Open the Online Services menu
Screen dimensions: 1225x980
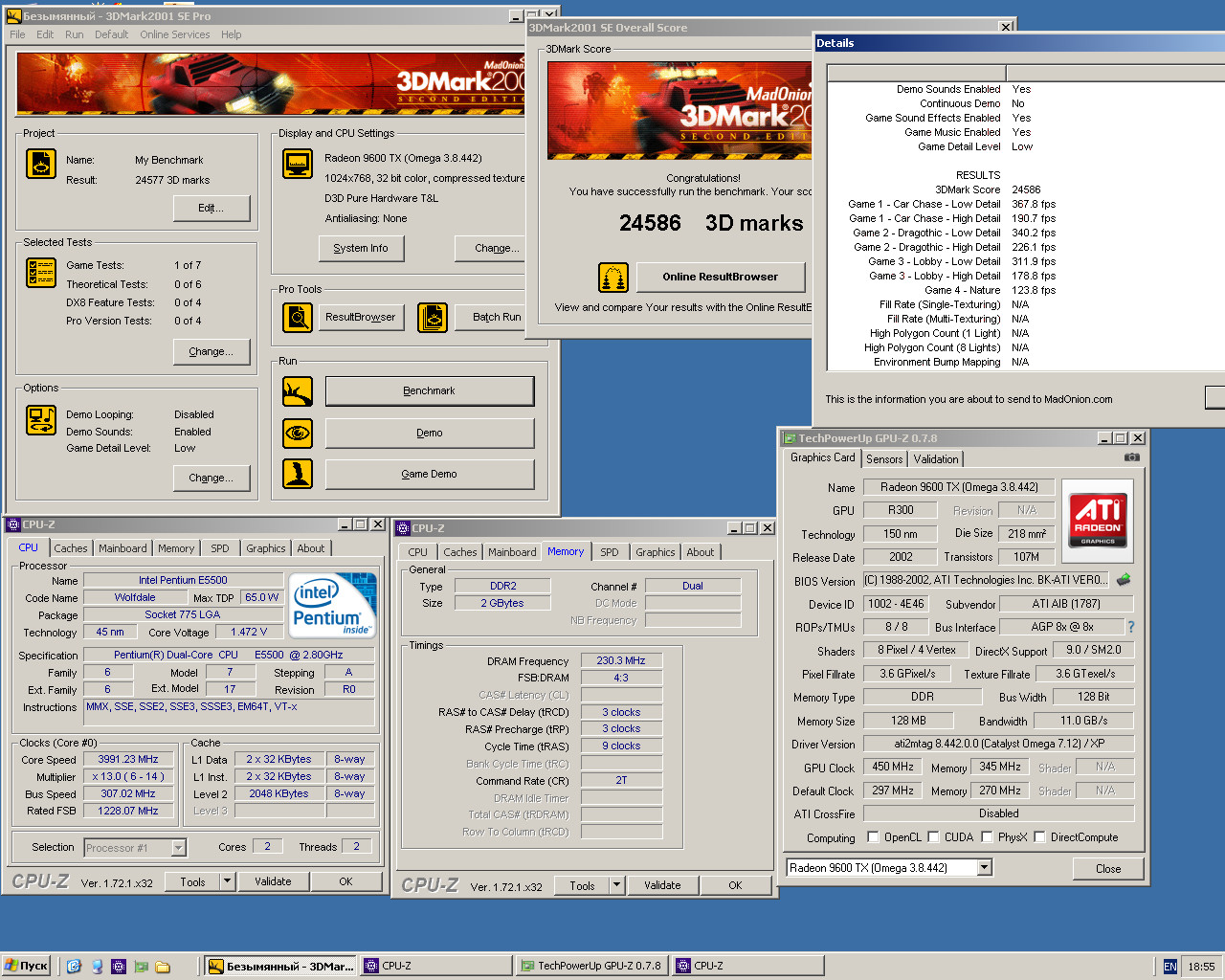(175, 34)
